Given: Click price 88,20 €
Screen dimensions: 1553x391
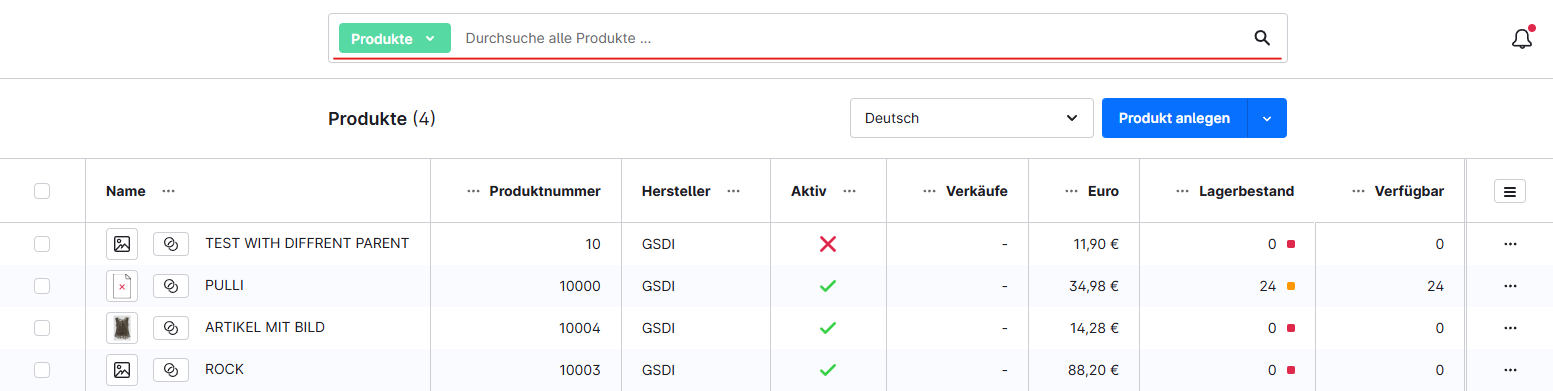Looking at the screenshot, I should click(x=1093, y=370).
